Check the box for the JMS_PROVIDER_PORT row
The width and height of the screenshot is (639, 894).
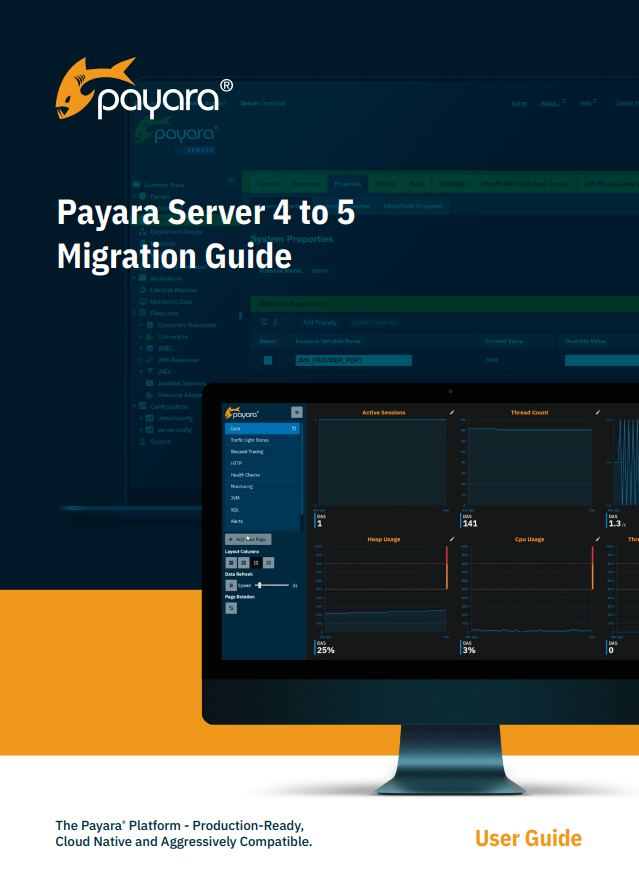(x=268, y=360)
